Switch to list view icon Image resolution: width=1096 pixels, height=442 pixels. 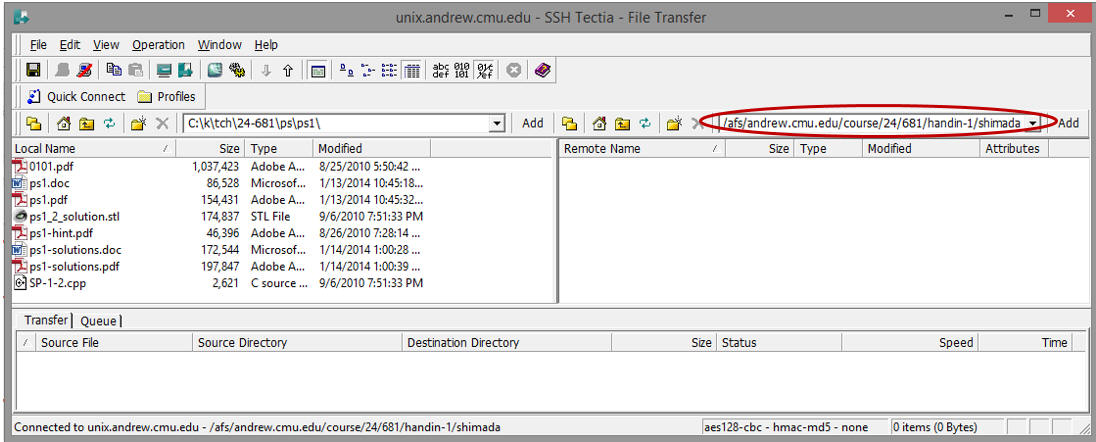tap(389, 71)
